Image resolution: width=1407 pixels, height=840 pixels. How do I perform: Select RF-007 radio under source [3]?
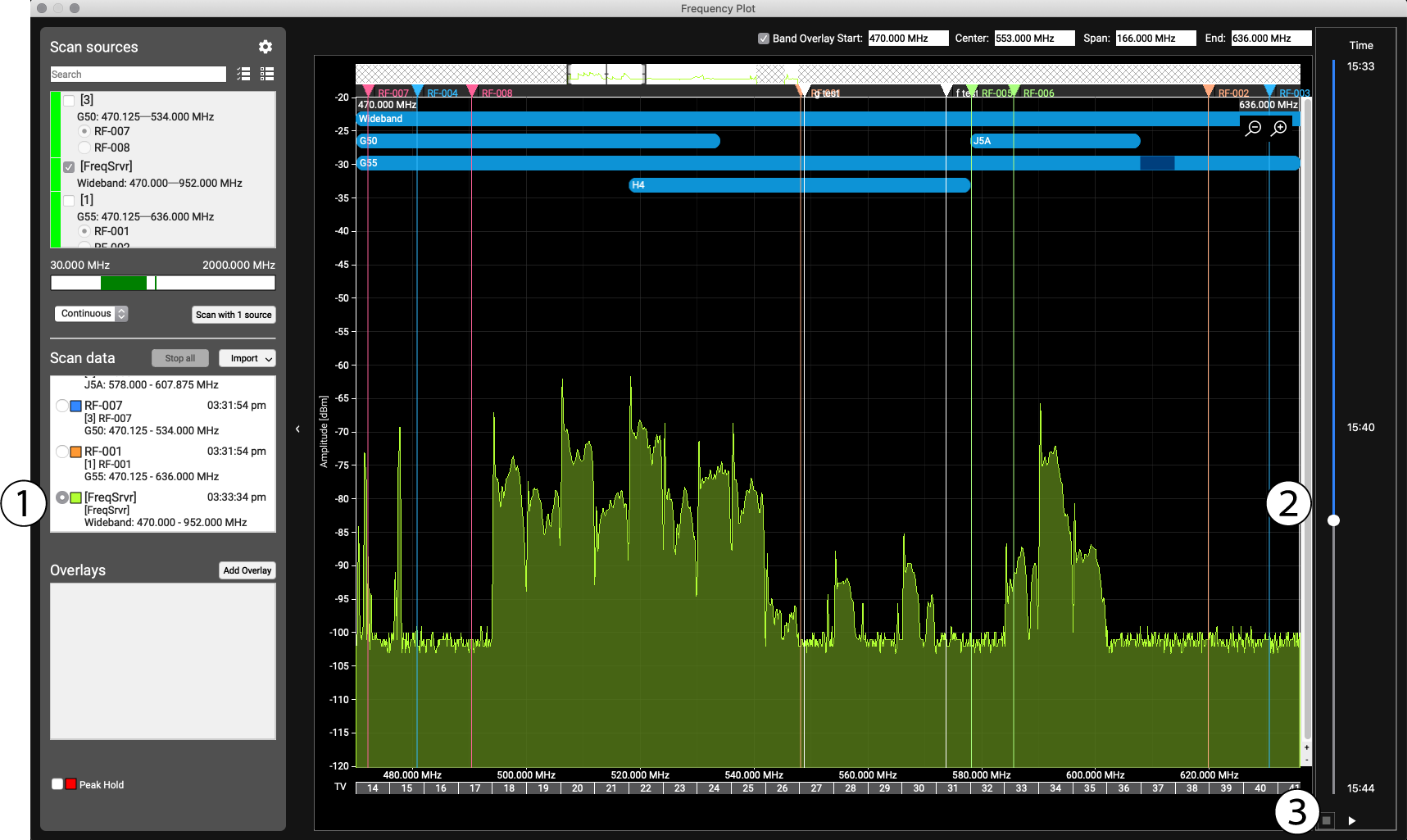click(84, 131)
